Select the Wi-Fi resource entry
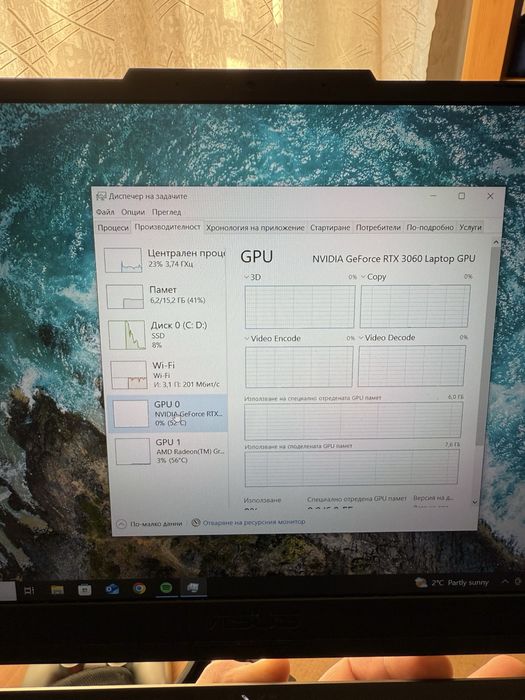Viewport: 525px width, 700px height. click(167, 375)
